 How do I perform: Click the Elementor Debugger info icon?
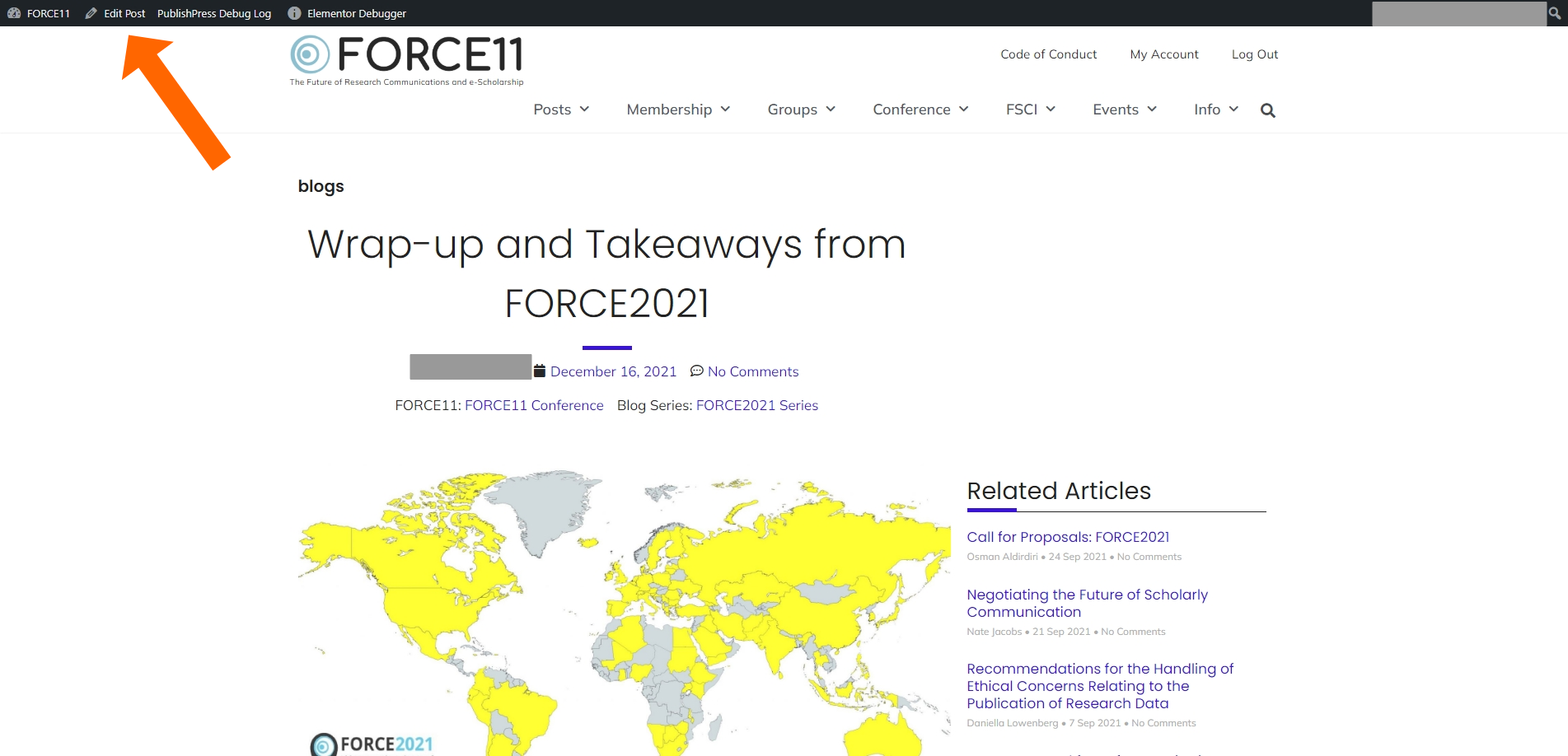click(x=294, y=13)
